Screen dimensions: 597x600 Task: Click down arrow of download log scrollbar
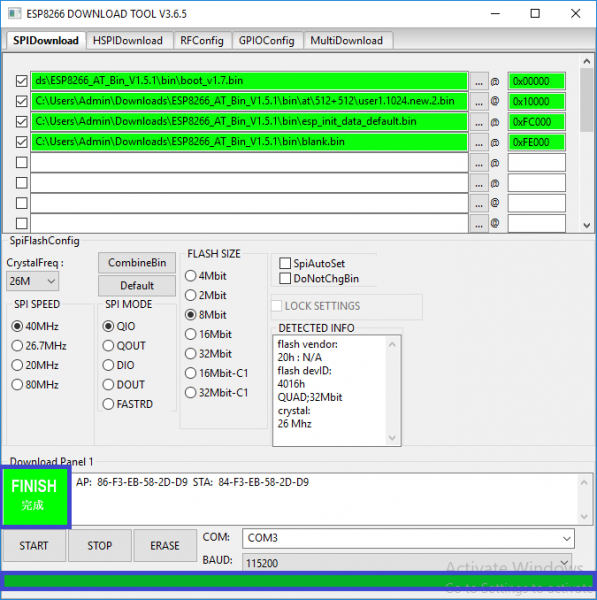[x=584, y=517]
